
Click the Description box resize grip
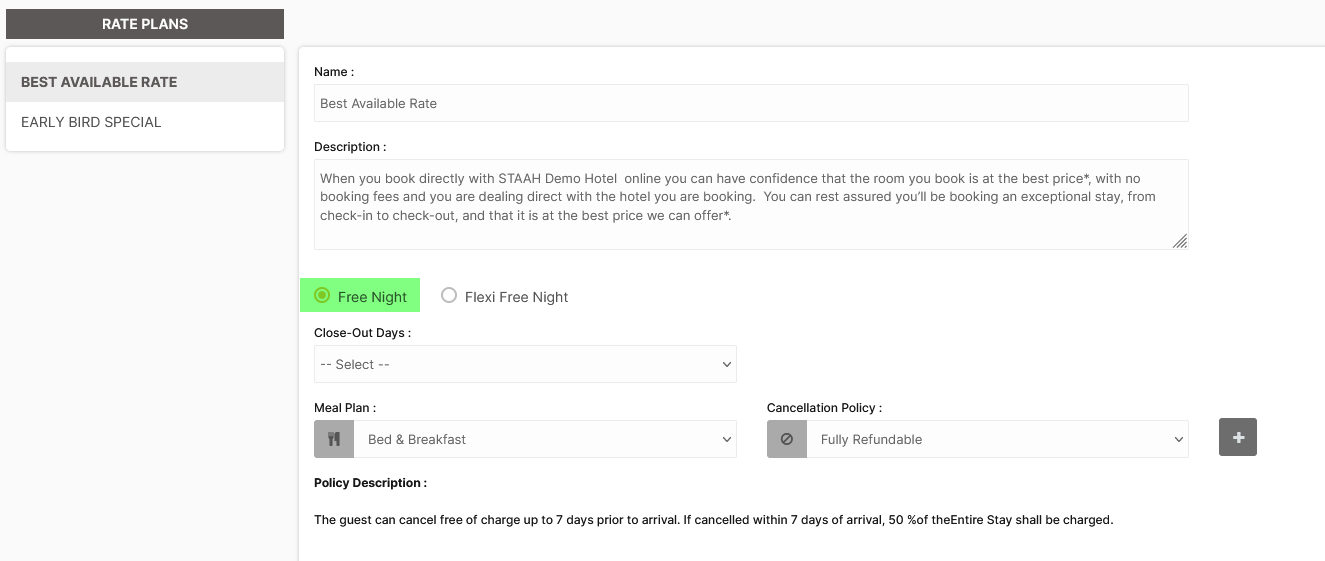1180,241
